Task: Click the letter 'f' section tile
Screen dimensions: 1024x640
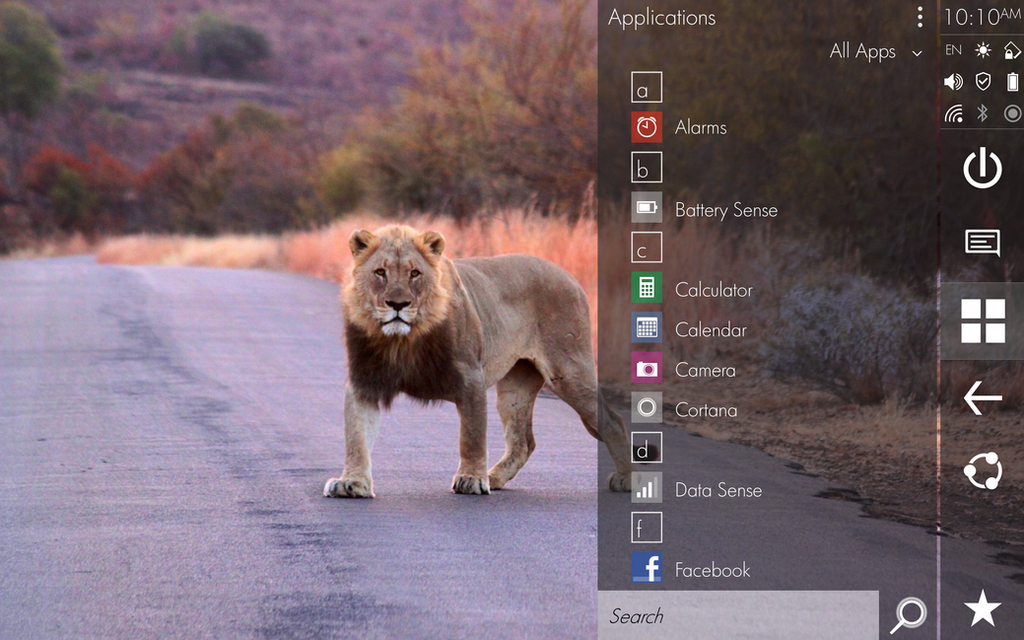Action: click(647, 528)
